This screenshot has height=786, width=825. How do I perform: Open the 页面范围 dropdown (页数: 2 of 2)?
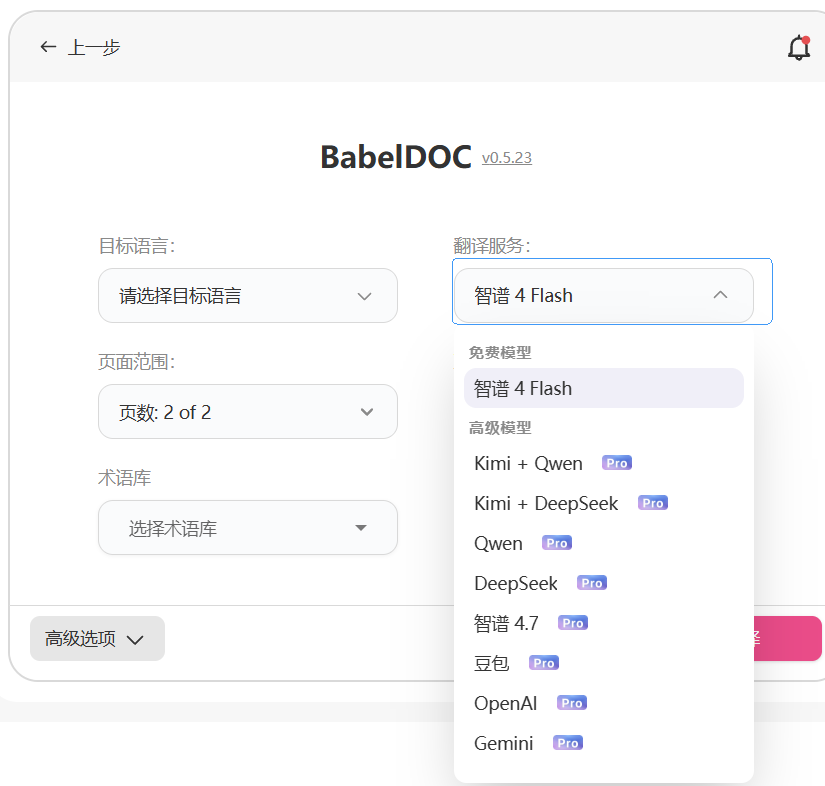(x=248, y=411)
